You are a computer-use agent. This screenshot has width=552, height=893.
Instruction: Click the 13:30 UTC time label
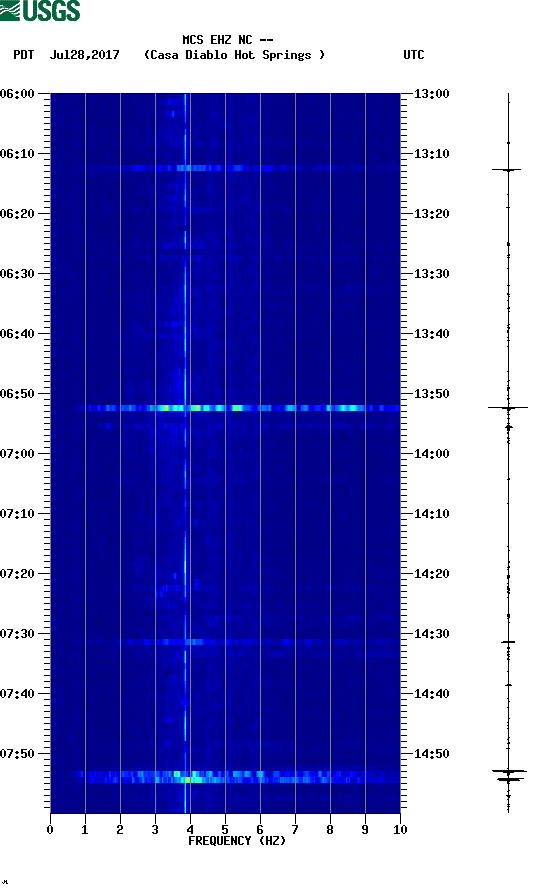pos(432,273)
